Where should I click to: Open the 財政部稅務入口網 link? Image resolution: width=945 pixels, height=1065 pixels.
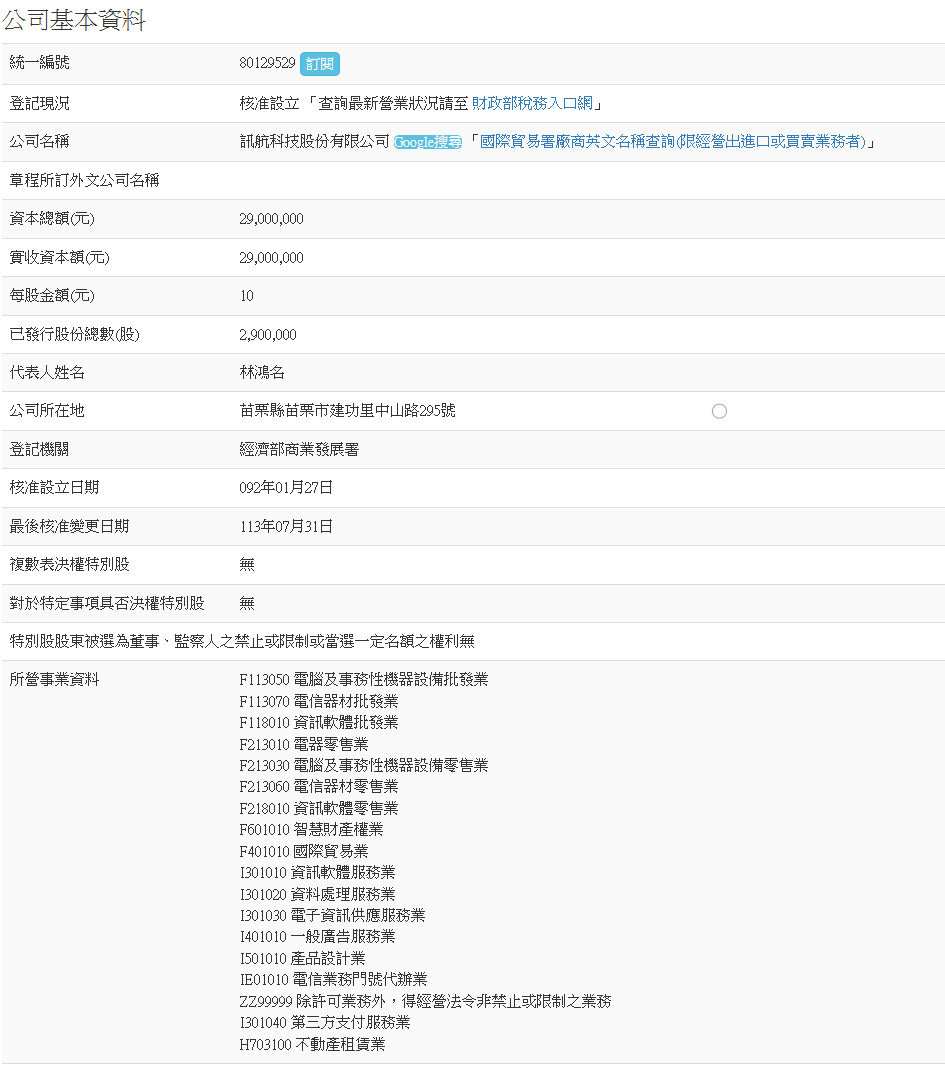click(x=532, y=103)
